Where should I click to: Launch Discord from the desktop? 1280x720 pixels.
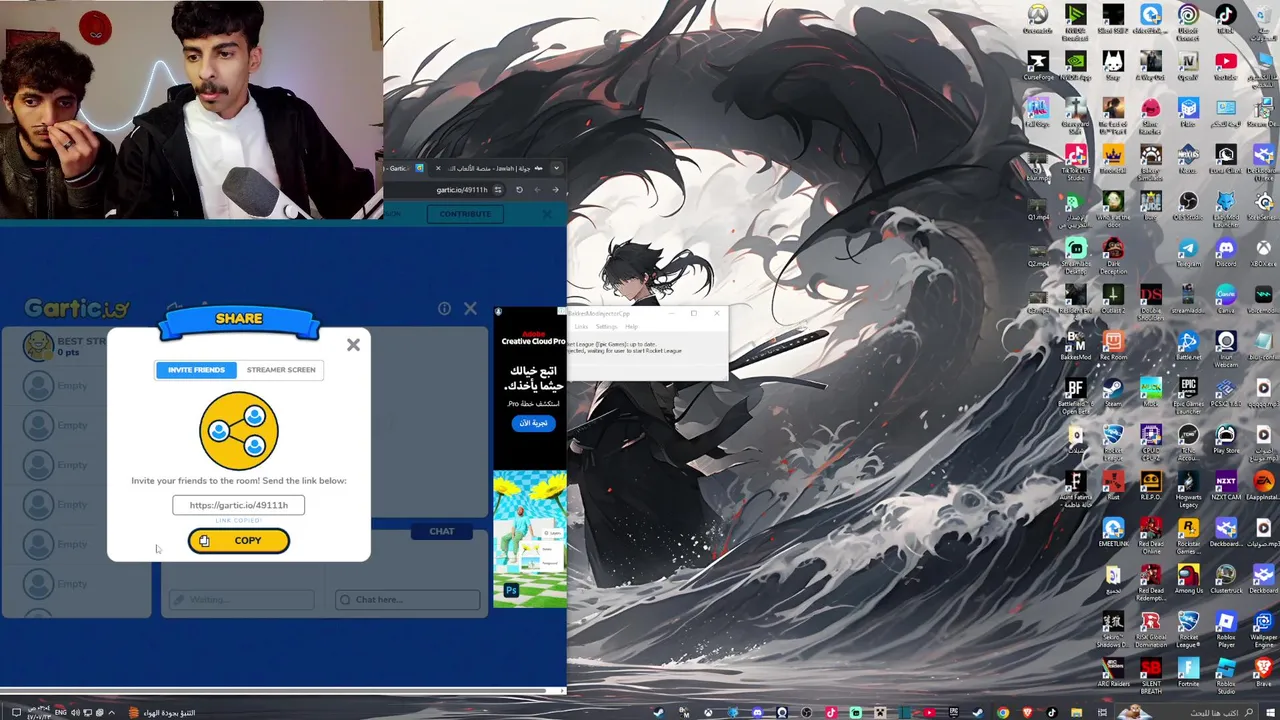1226,252
